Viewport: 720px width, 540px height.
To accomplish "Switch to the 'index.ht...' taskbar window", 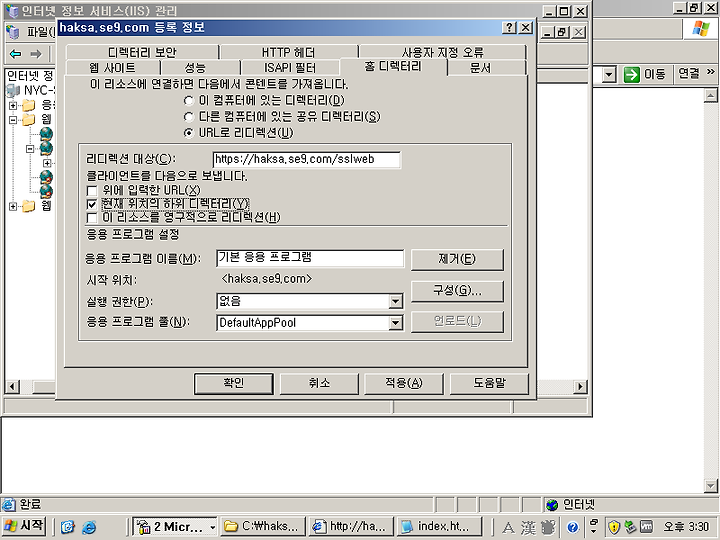I will pos(439,527).
